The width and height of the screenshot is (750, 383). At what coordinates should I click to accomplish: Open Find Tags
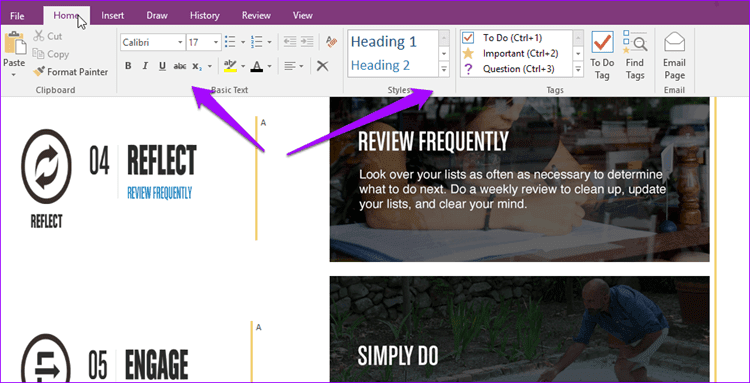(x=635, y=55)
